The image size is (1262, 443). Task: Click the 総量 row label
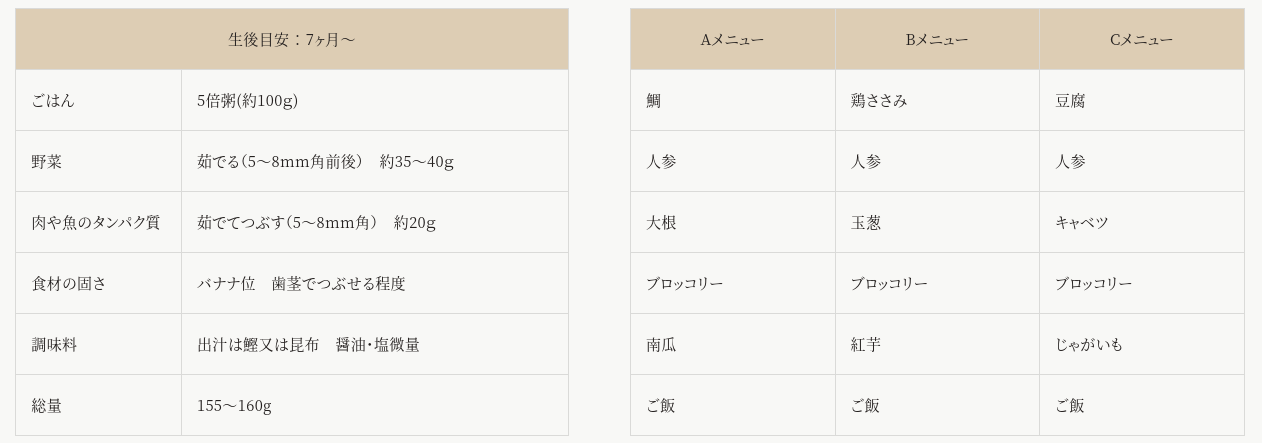coord(98,405)
